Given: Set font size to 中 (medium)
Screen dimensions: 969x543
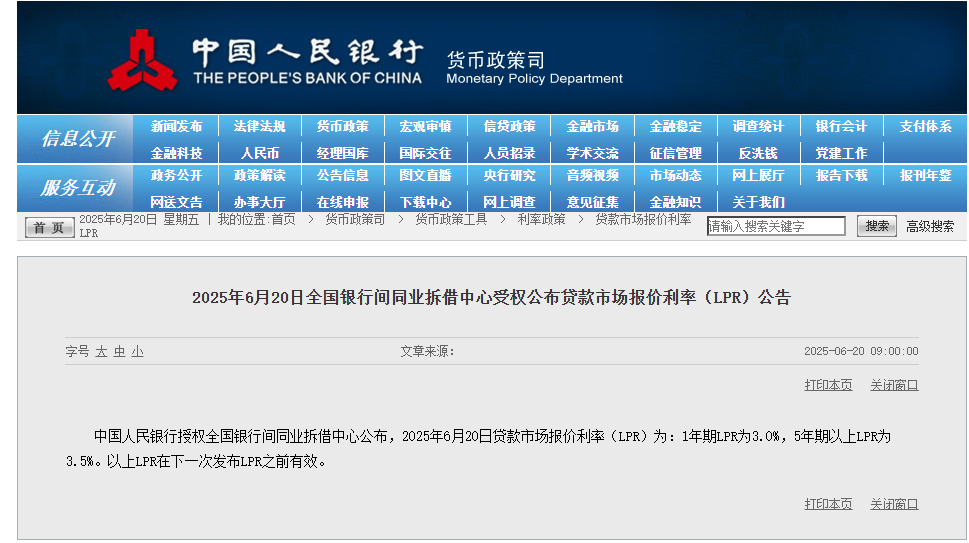Looking at the screenshot, I should click(119, 351).
